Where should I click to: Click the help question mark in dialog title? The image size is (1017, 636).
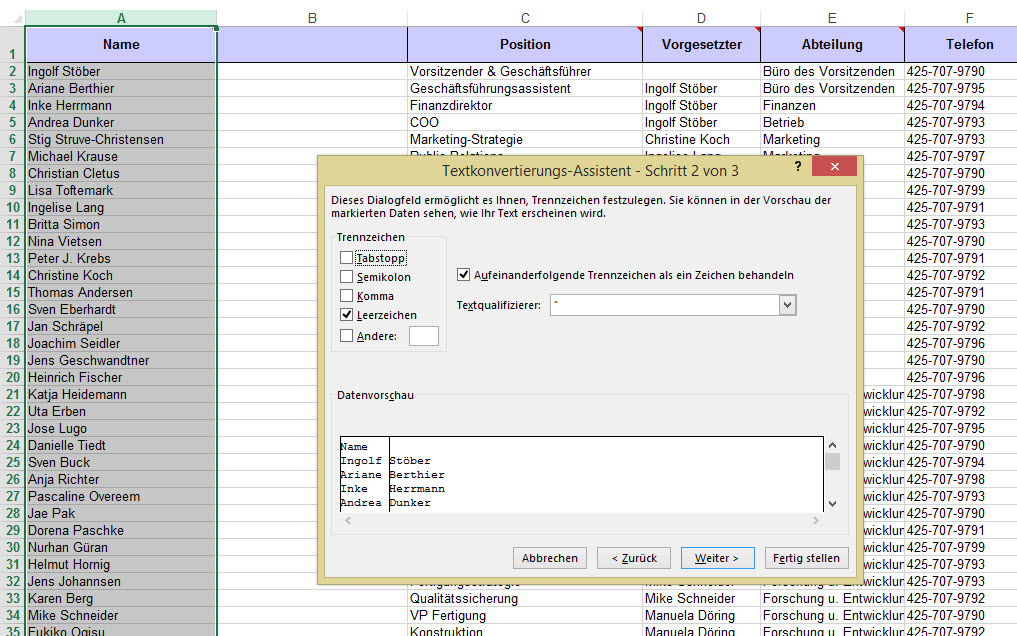click(798, 168)
